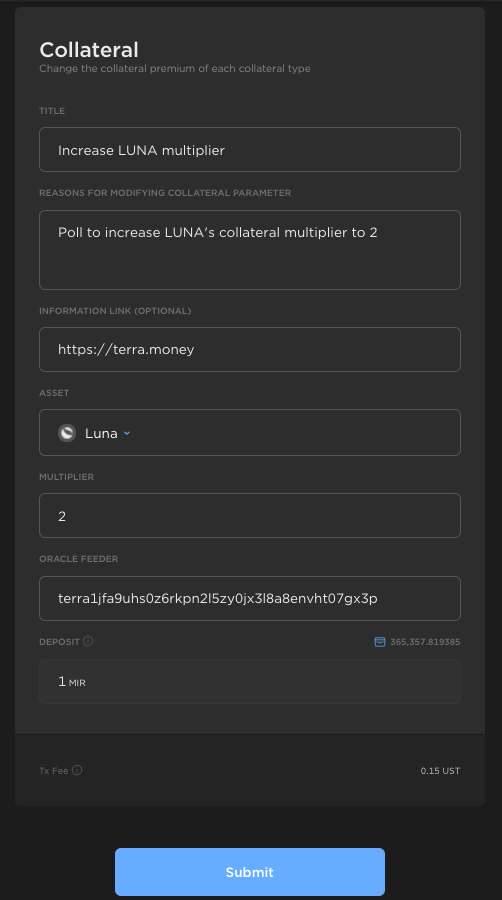Click the Collateral page heading
This screenshot has width=502, height=900.
pos(89,50)
